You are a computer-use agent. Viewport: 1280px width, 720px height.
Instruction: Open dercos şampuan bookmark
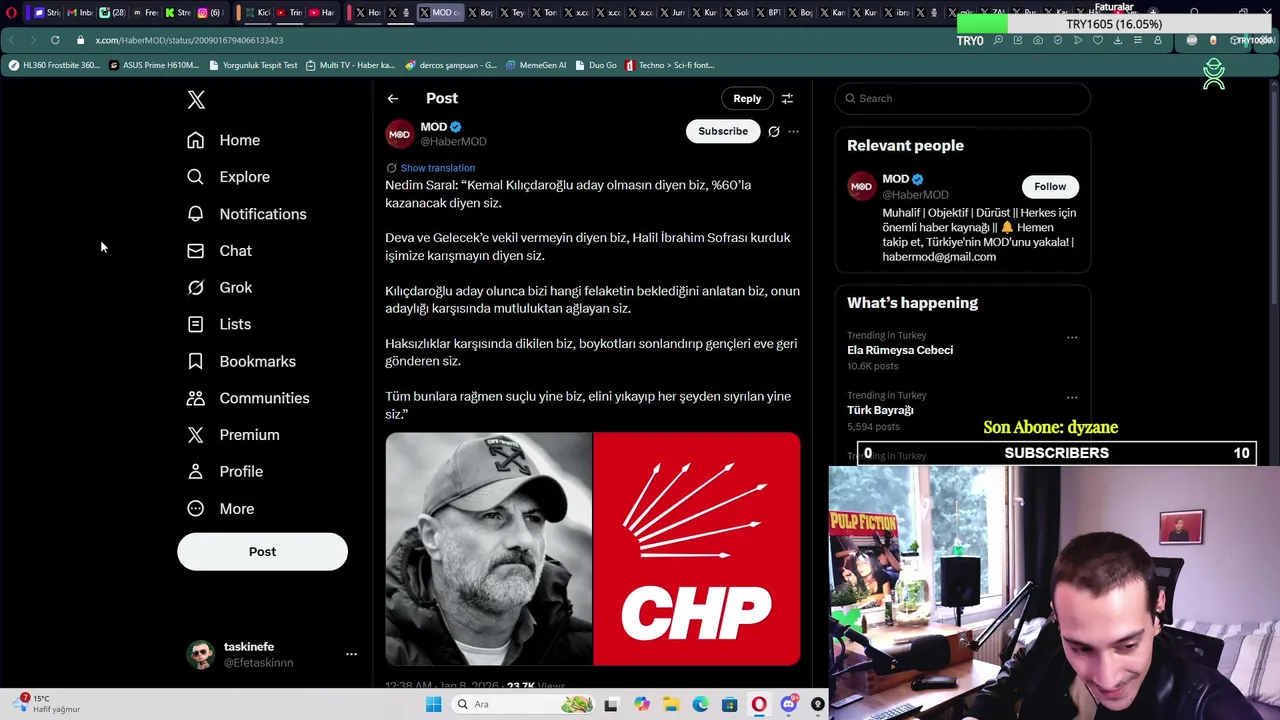click(451, 65)
